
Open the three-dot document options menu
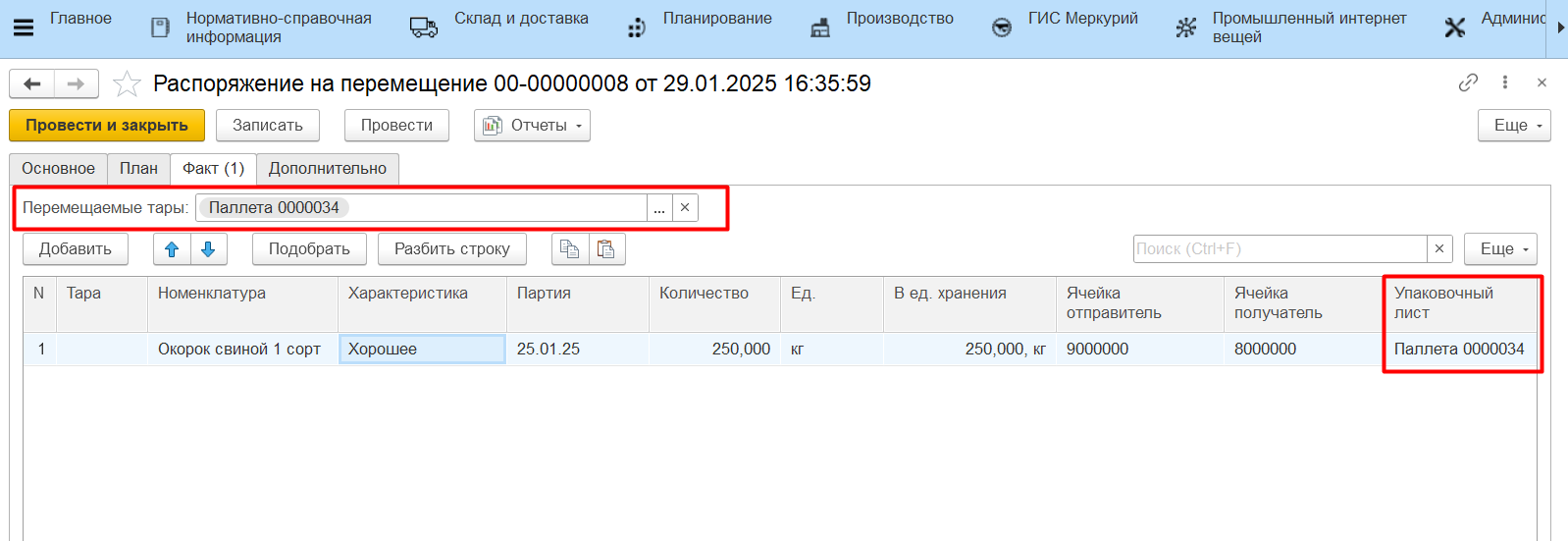coord(1505,82)
